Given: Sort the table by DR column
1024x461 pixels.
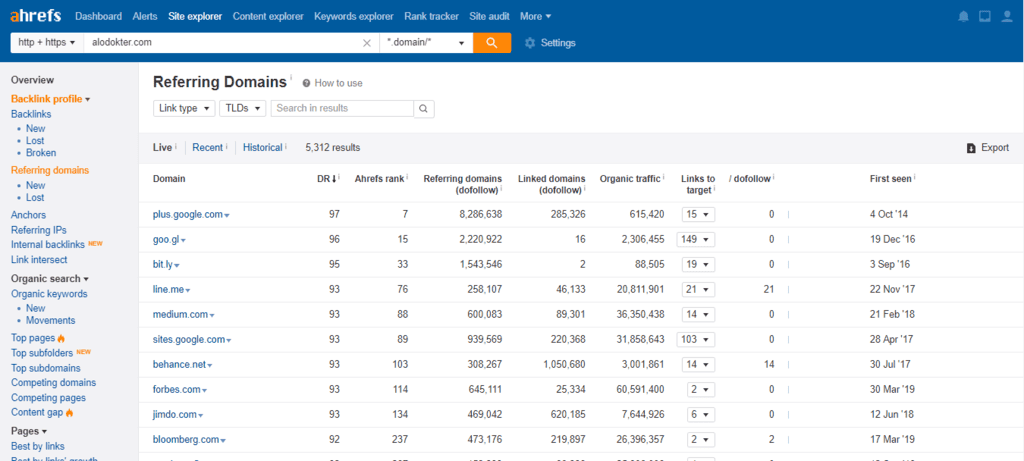Looking at the screenshot, I should click(x=327, y=178).
